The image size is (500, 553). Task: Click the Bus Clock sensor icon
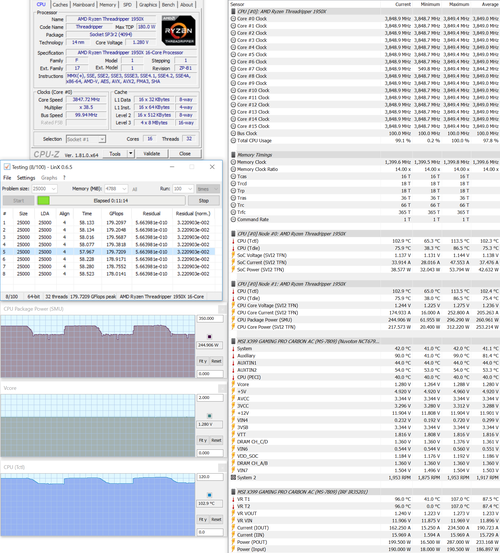[x=233, y=133]
